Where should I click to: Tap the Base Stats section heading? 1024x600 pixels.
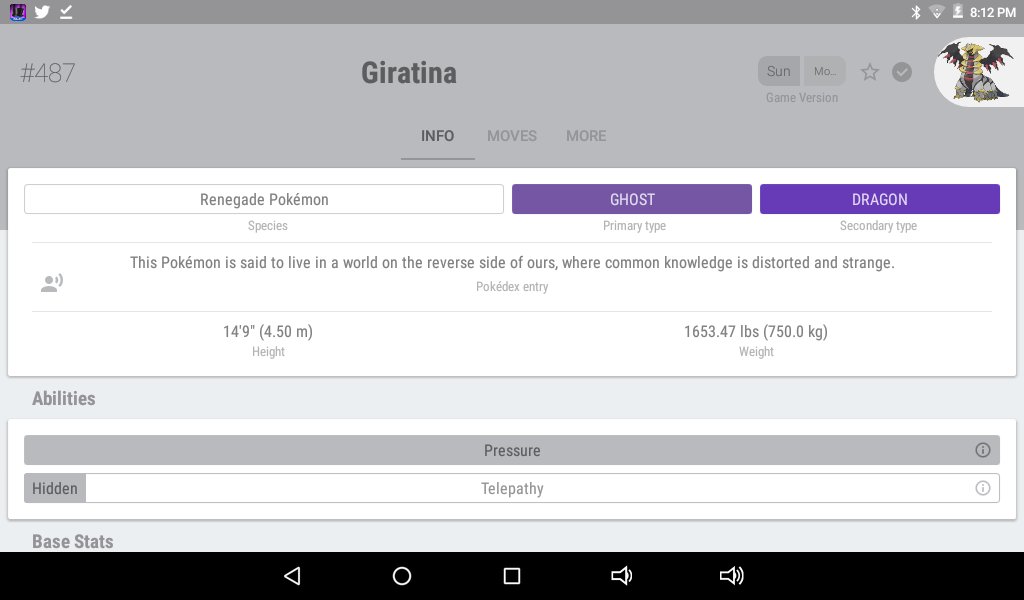pyautogui.click(x=72, y=541)
